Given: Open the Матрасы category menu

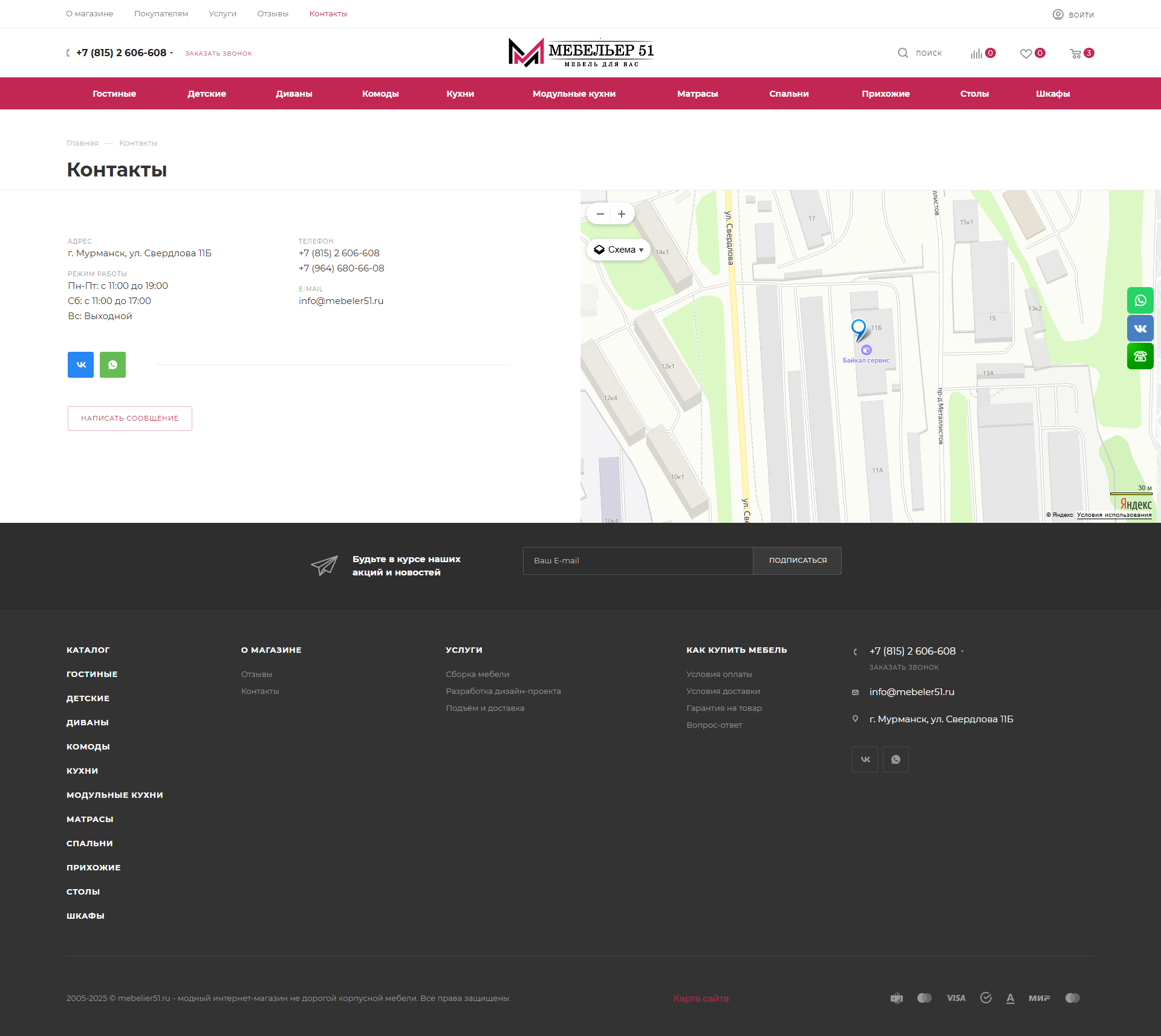Looking at the screenshot, I should [697, 94].
